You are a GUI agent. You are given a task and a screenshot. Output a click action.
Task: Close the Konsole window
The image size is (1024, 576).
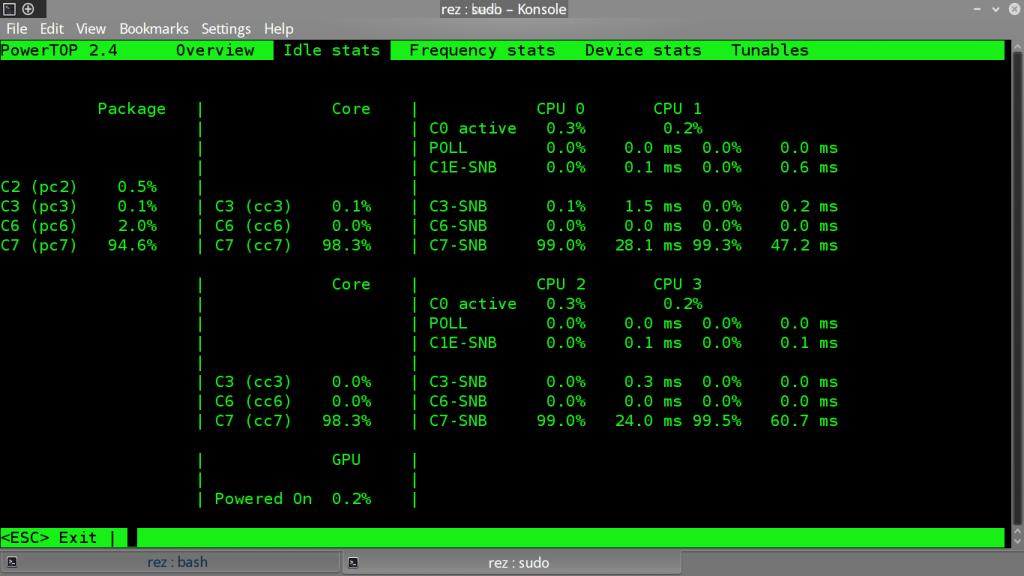click(1012, 9)
